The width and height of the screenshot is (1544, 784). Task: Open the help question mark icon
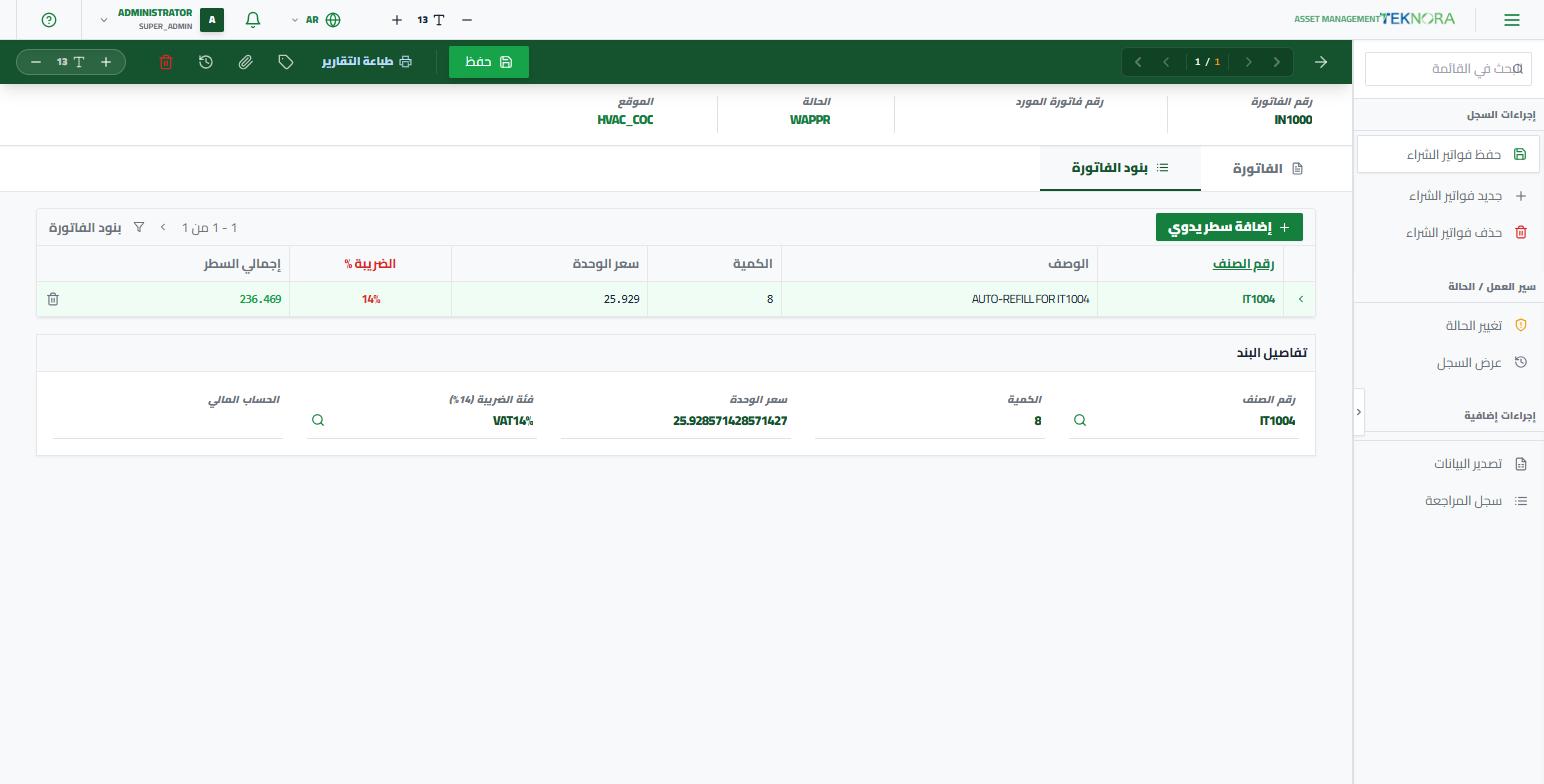49,20
